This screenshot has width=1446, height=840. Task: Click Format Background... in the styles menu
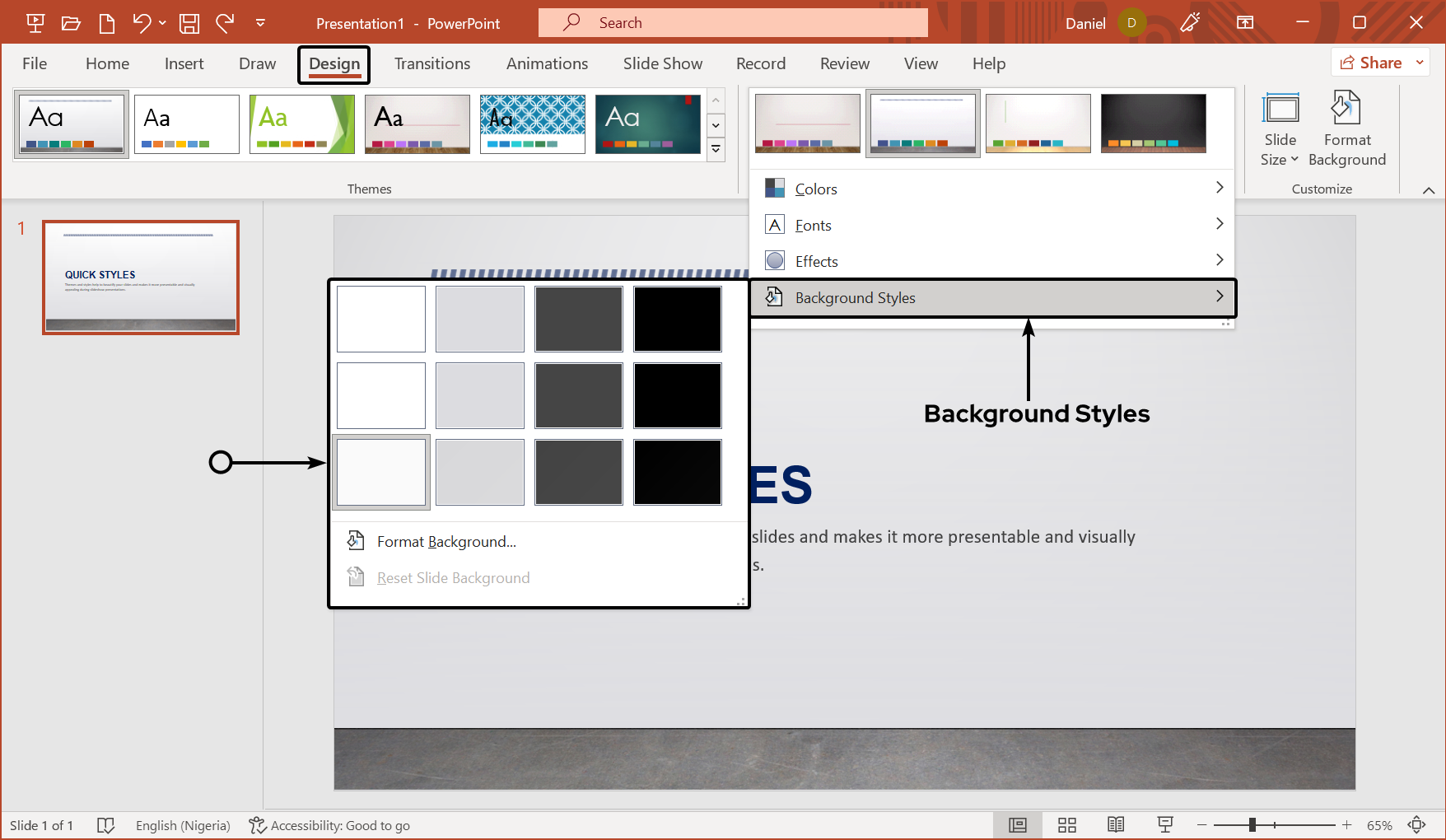click(446, 542)
